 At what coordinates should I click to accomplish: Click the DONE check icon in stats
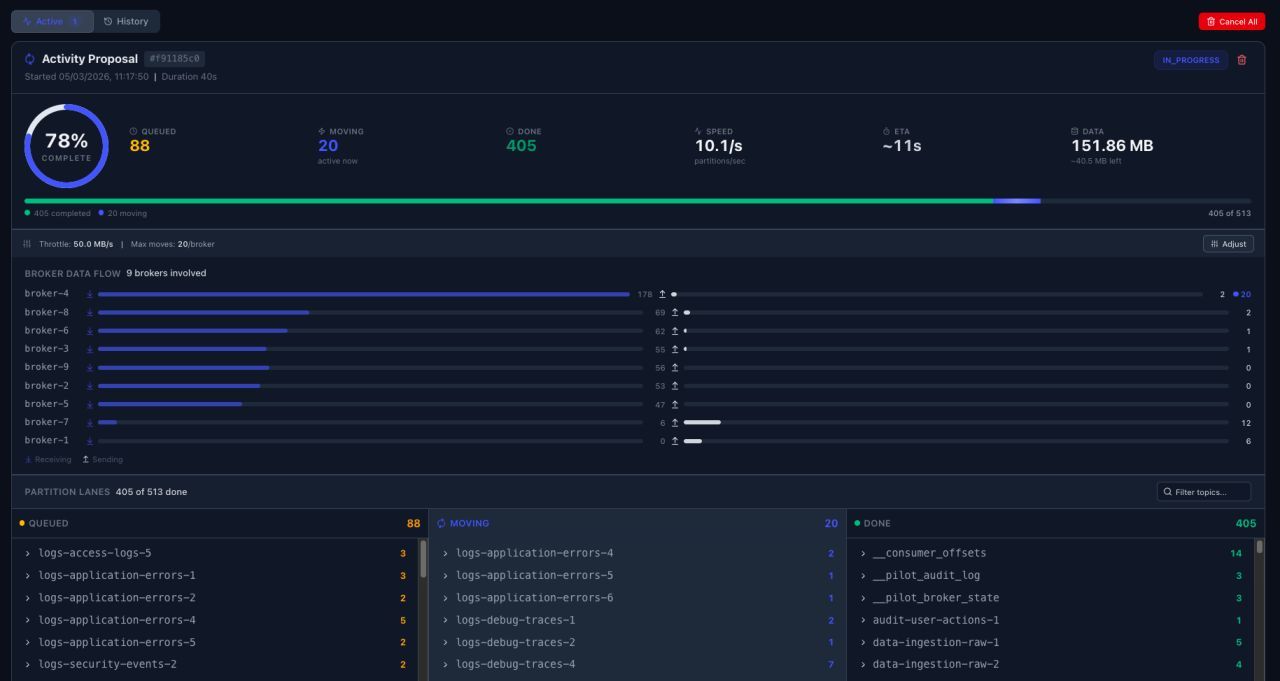point(510,131)
